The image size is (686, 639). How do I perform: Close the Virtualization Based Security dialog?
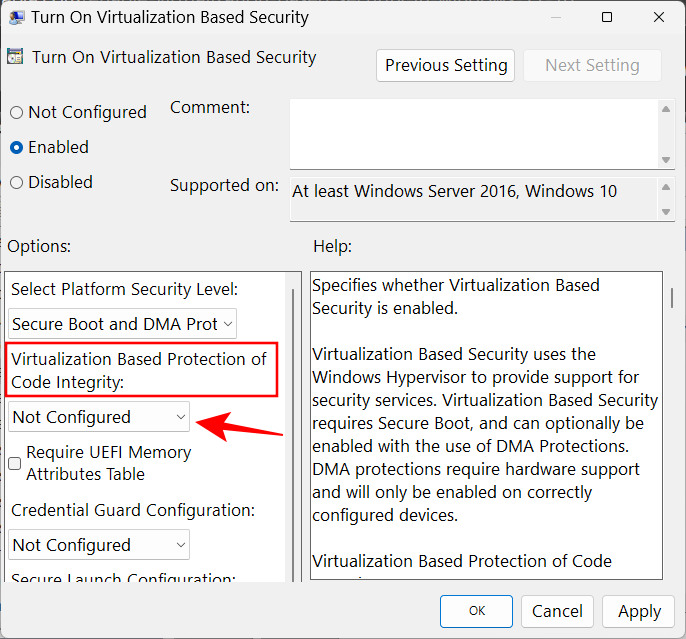[x=656, y=17]
